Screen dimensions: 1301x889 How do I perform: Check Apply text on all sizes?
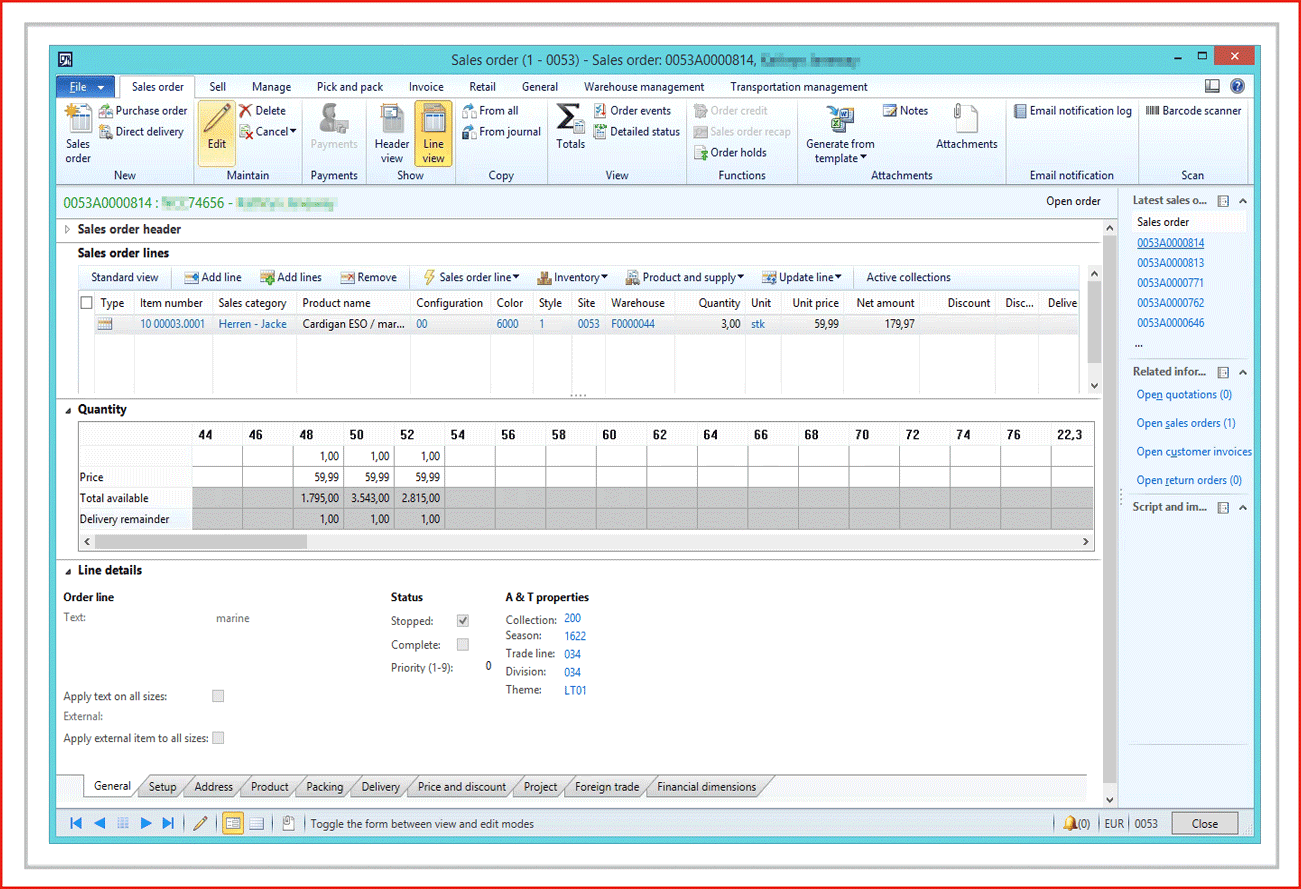coord(218,696)
